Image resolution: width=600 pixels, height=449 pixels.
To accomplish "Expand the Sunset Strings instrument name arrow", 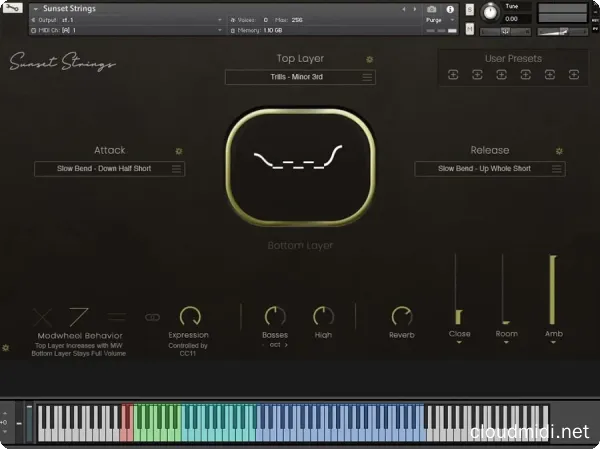I will (36, 9).
